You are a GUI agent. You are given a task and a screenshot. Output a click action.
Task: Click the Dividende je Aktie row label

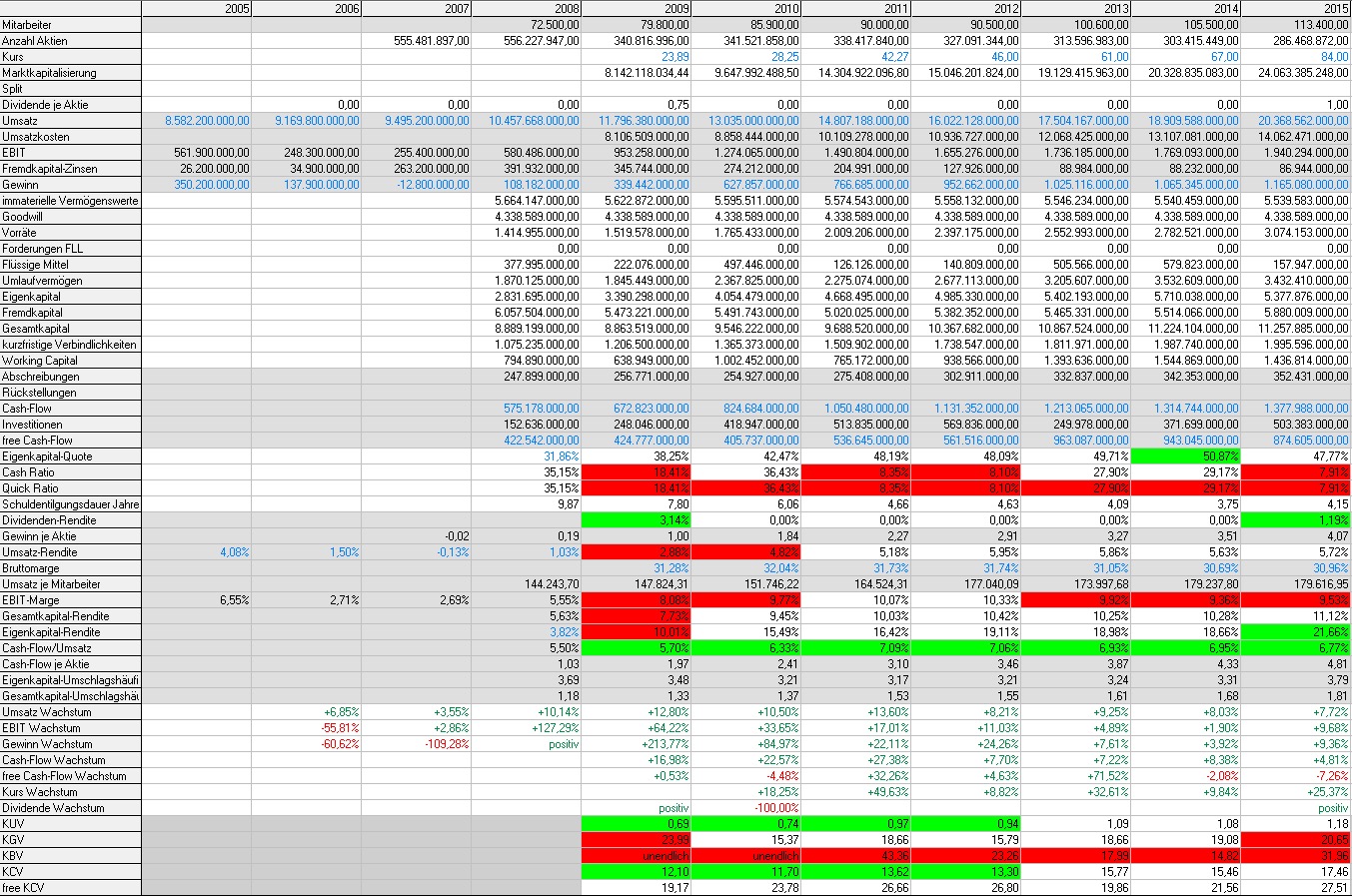point(71,104)
